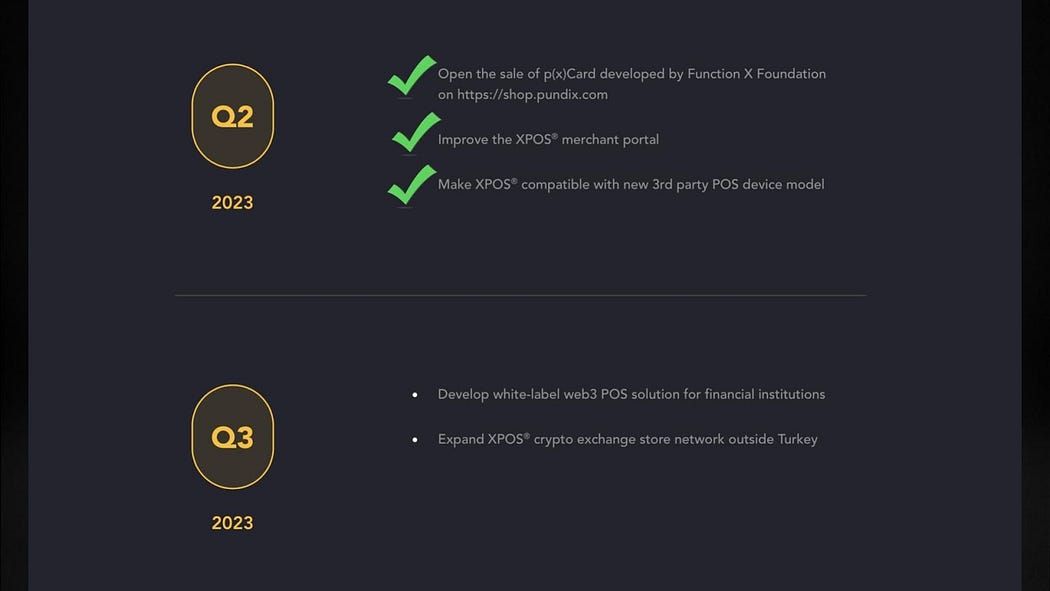Screen dimensions: 1050x591
Task: Select "Improve the XPOS merchant portal" text
Action: pos(548,140)
